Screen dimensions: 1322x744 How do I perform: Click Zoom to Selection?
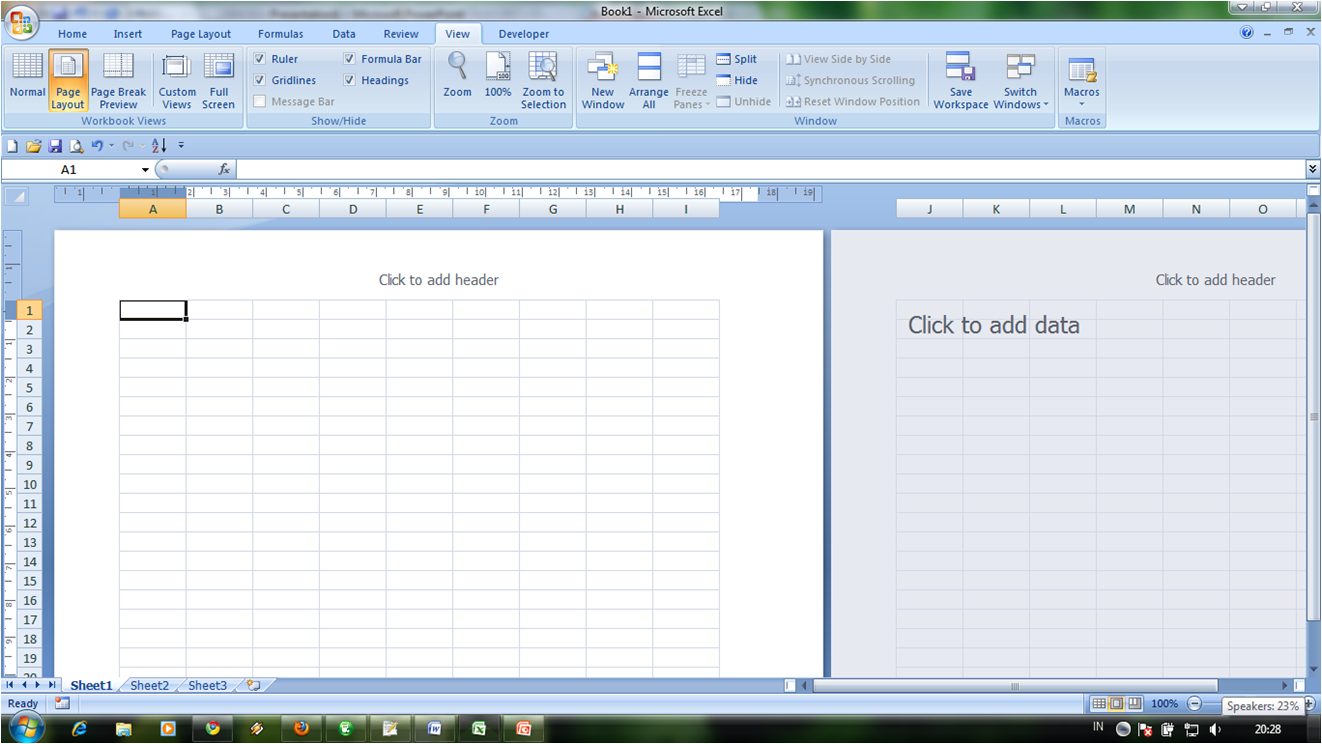pos(543,80)
